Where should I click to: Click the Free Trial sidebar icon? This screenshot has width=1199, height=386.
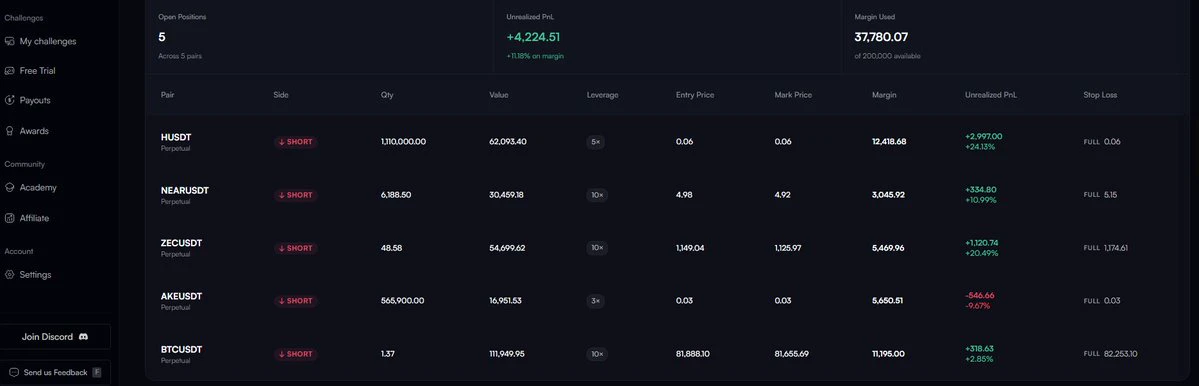click(10, 70)
